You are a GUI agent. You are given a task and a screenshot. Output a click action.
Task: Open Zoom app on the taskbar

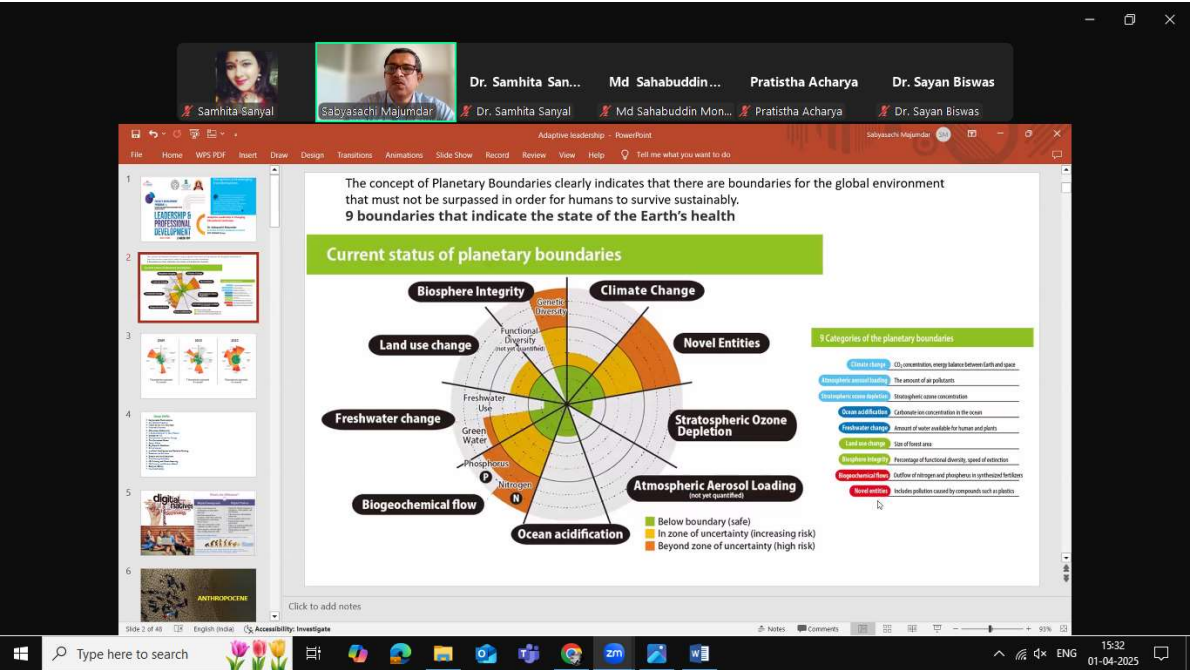614,653
